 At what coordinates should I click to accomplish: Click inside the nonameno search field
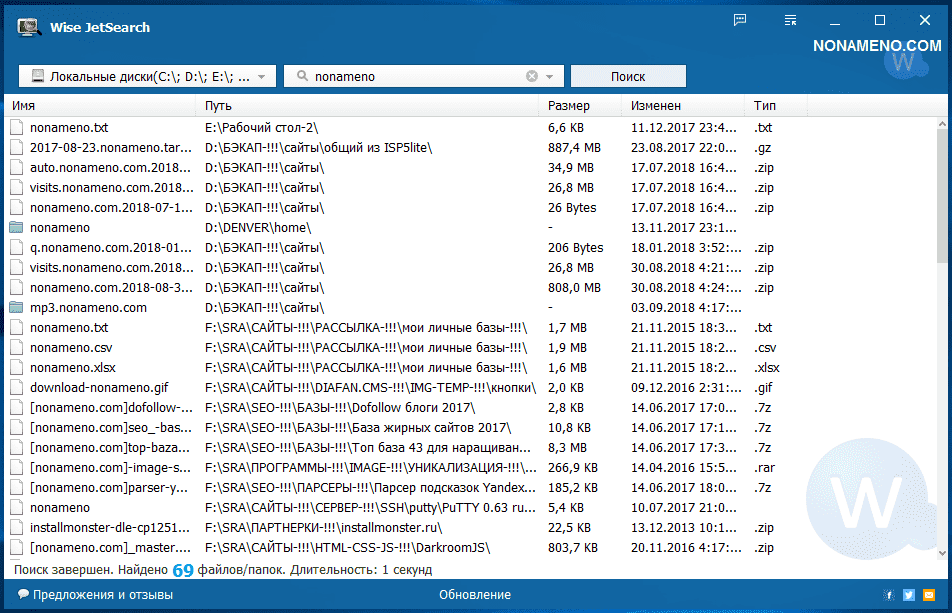410,76
